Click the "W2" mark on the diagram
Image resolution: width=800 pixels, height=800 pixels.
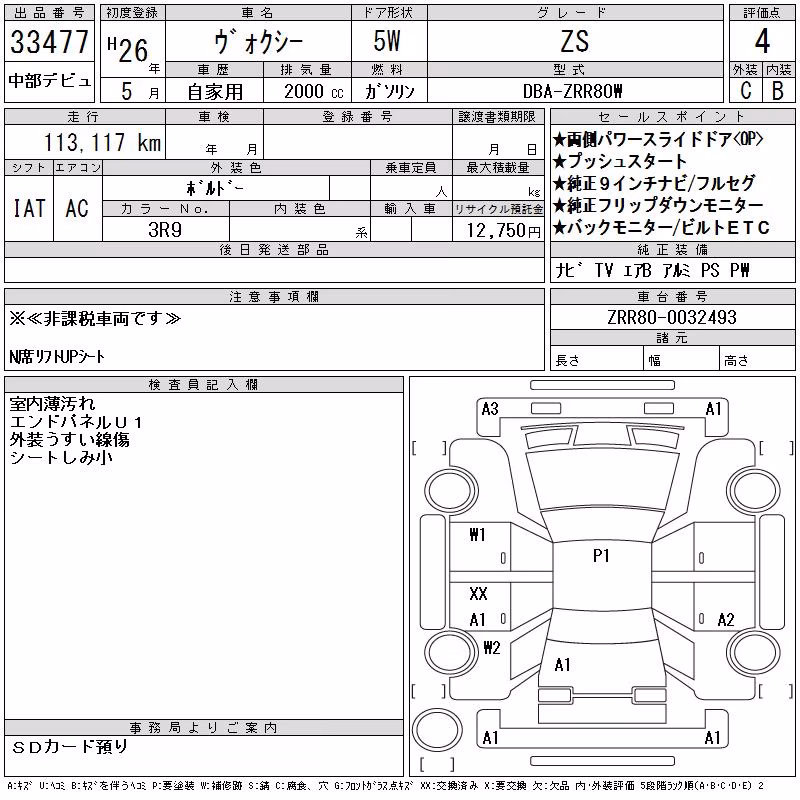pyautogui.click(x=492, y=648)
